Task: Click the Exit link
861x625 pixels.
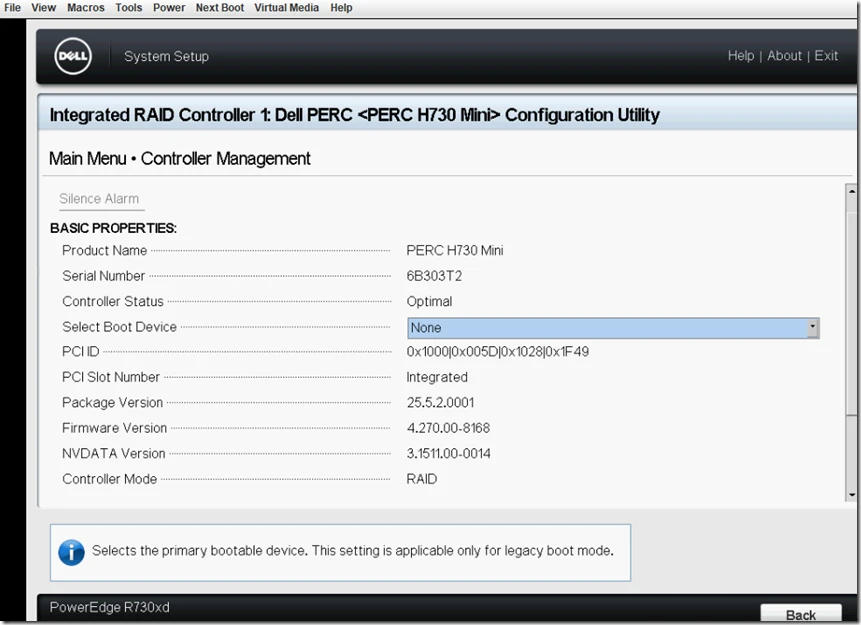Action: click(826, 55)
